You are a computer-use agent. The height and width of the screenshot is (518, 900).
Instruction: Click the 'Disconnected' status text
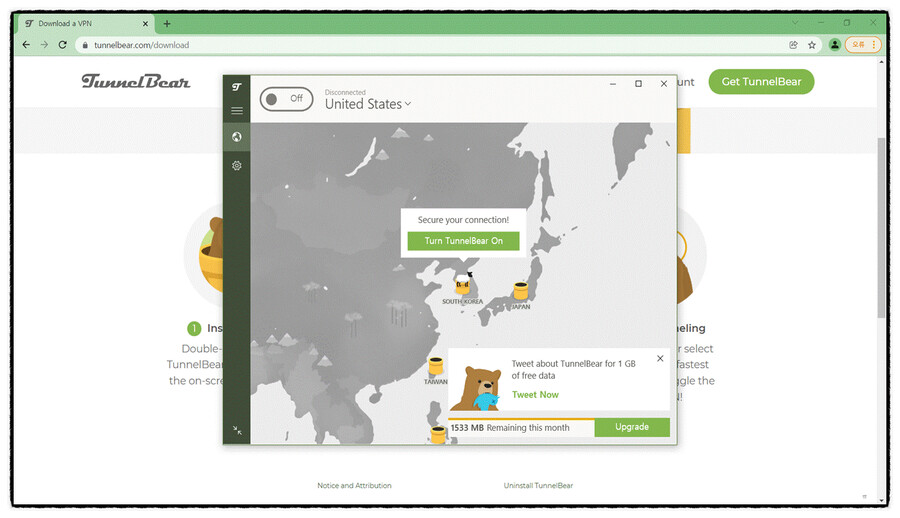(x=345, y=92)
